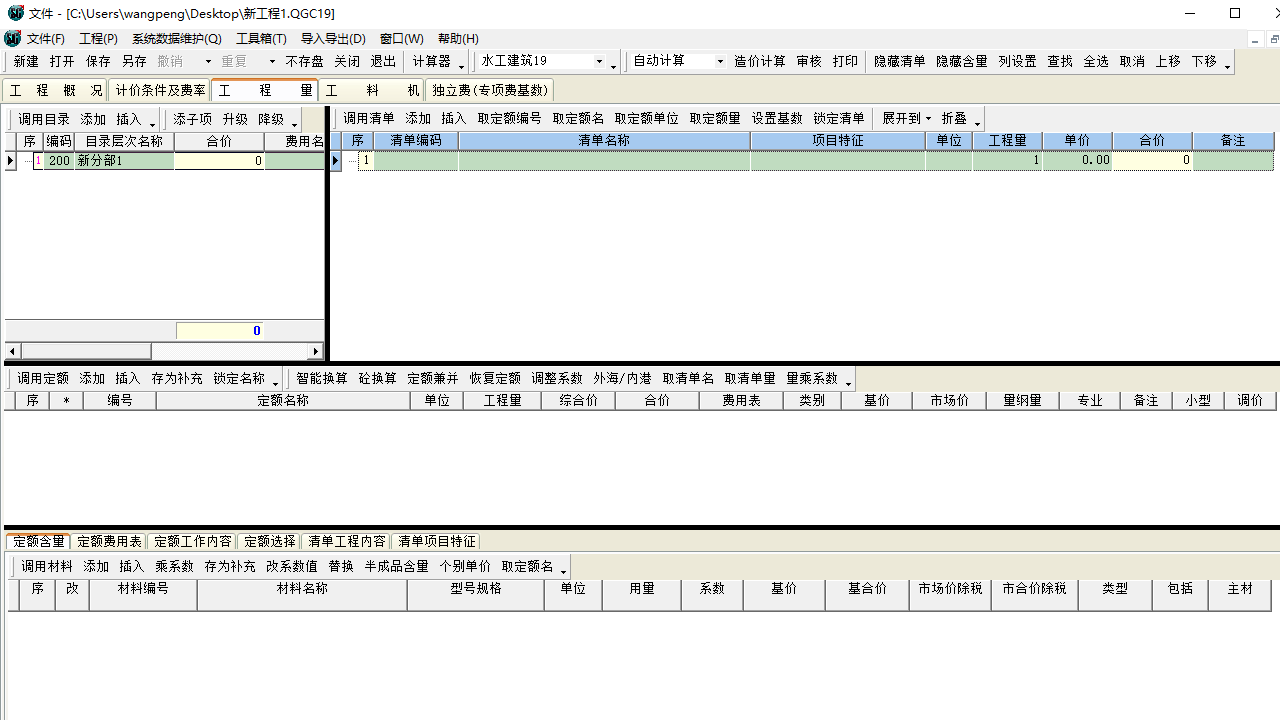This screenshot has height=720, width=1280.
Task: Click 智能换算 in the quota toolbar
Action: tap(322, 379)
